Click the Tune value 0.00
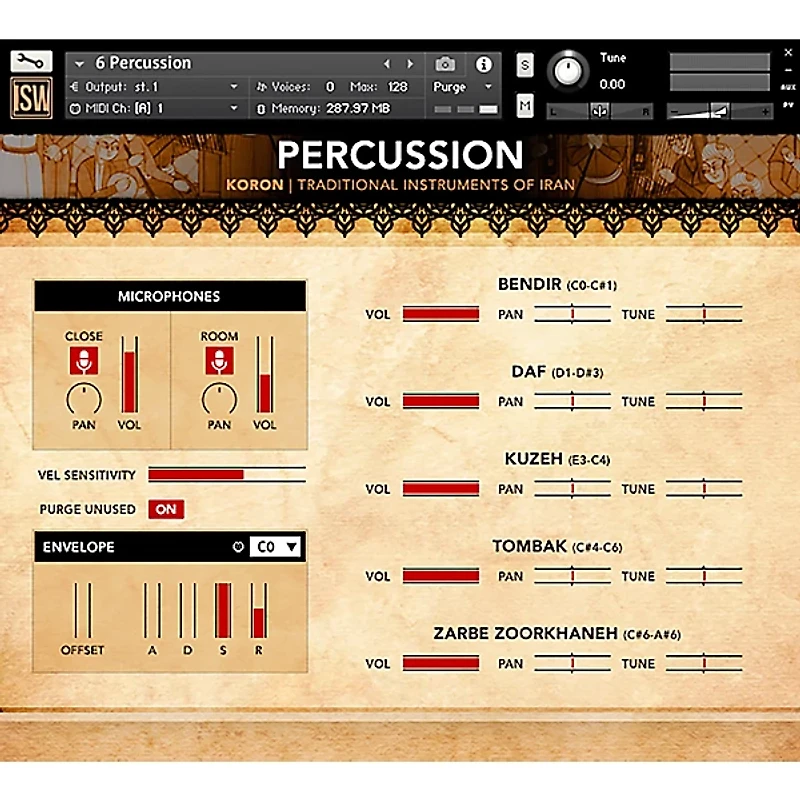800x800 pixels. tap(612, 84)
